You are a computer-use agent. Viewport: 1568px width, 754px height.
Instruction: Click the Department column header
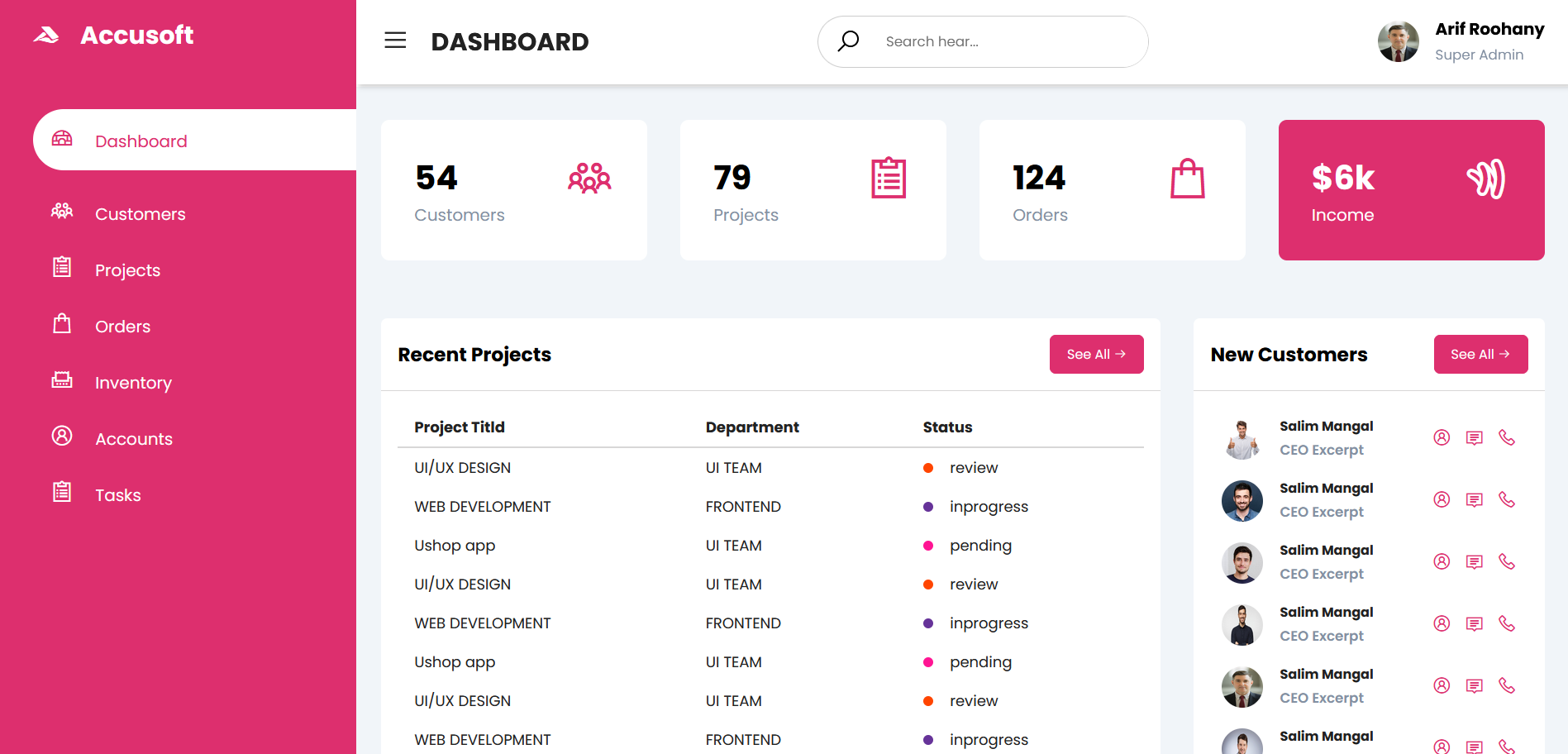[x=752, y=427]
